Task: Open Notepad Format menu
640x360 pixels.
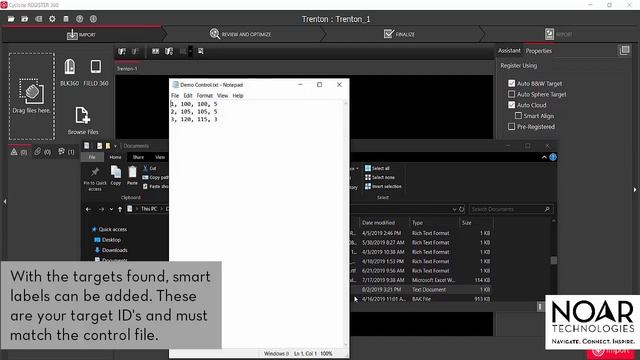Action: pyautogui.click(x=204, y=96)
